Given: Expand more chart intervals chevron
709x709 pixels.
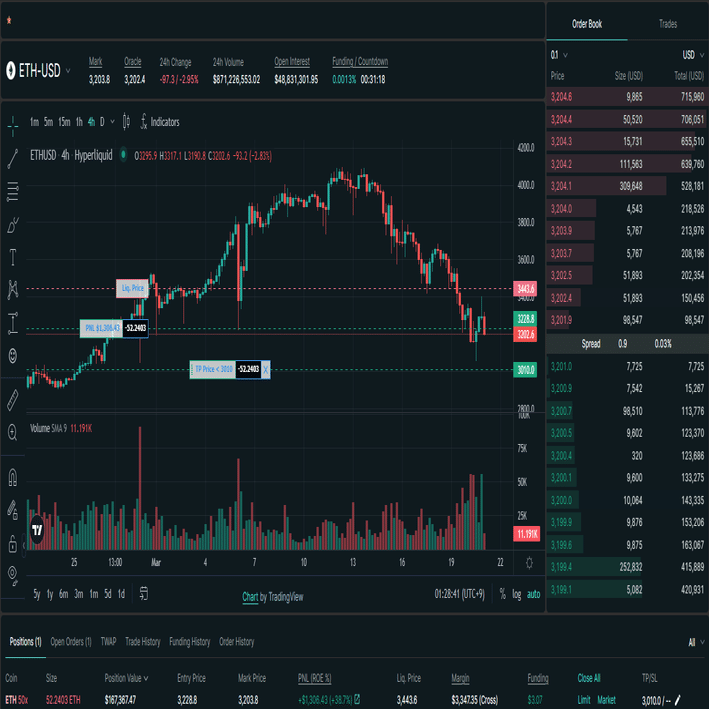Looking at the screenshot, I should [113, 122].
